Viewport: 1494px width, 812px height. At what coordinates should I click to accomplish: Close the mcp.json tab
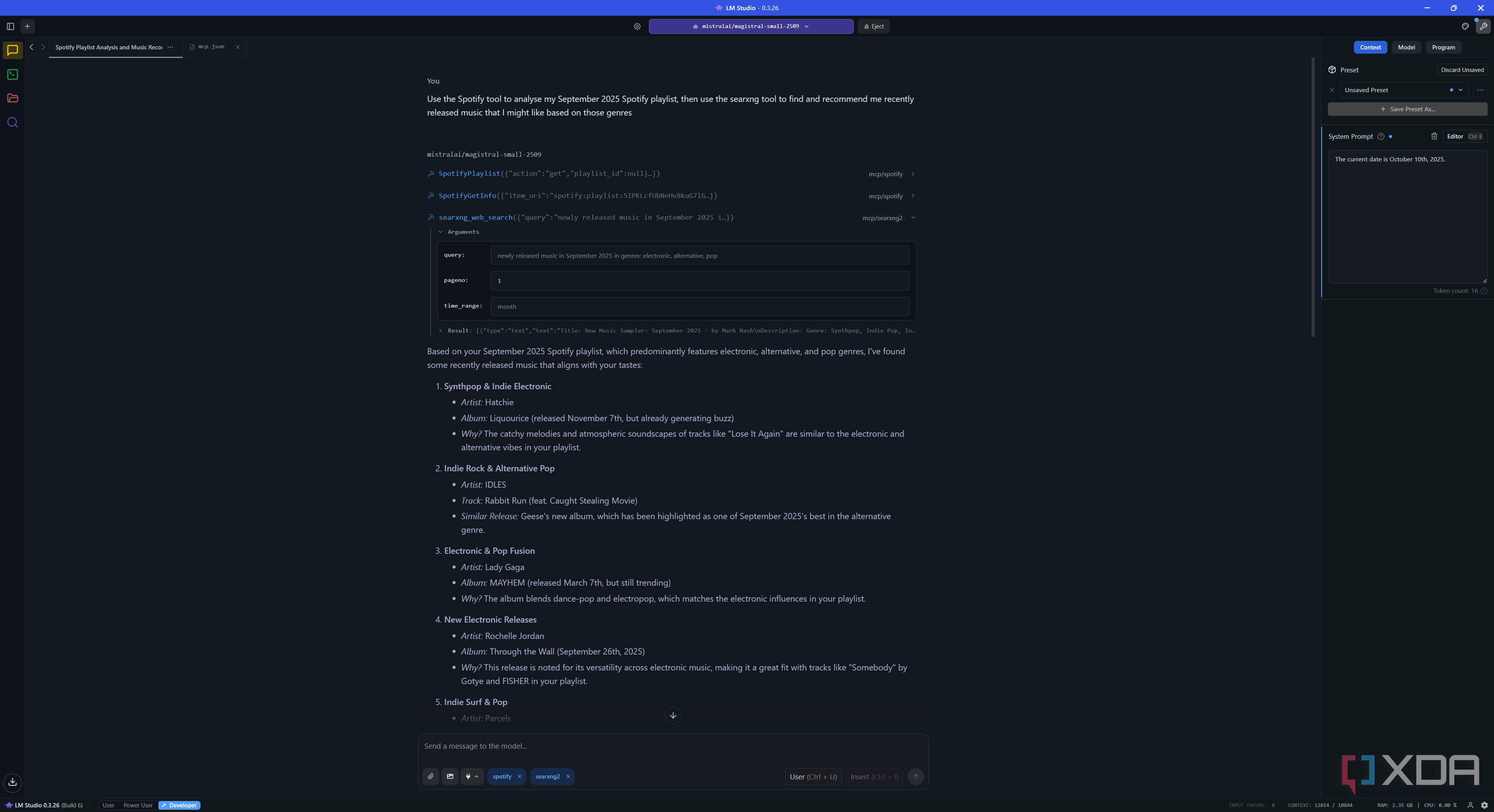pos(237,47)
